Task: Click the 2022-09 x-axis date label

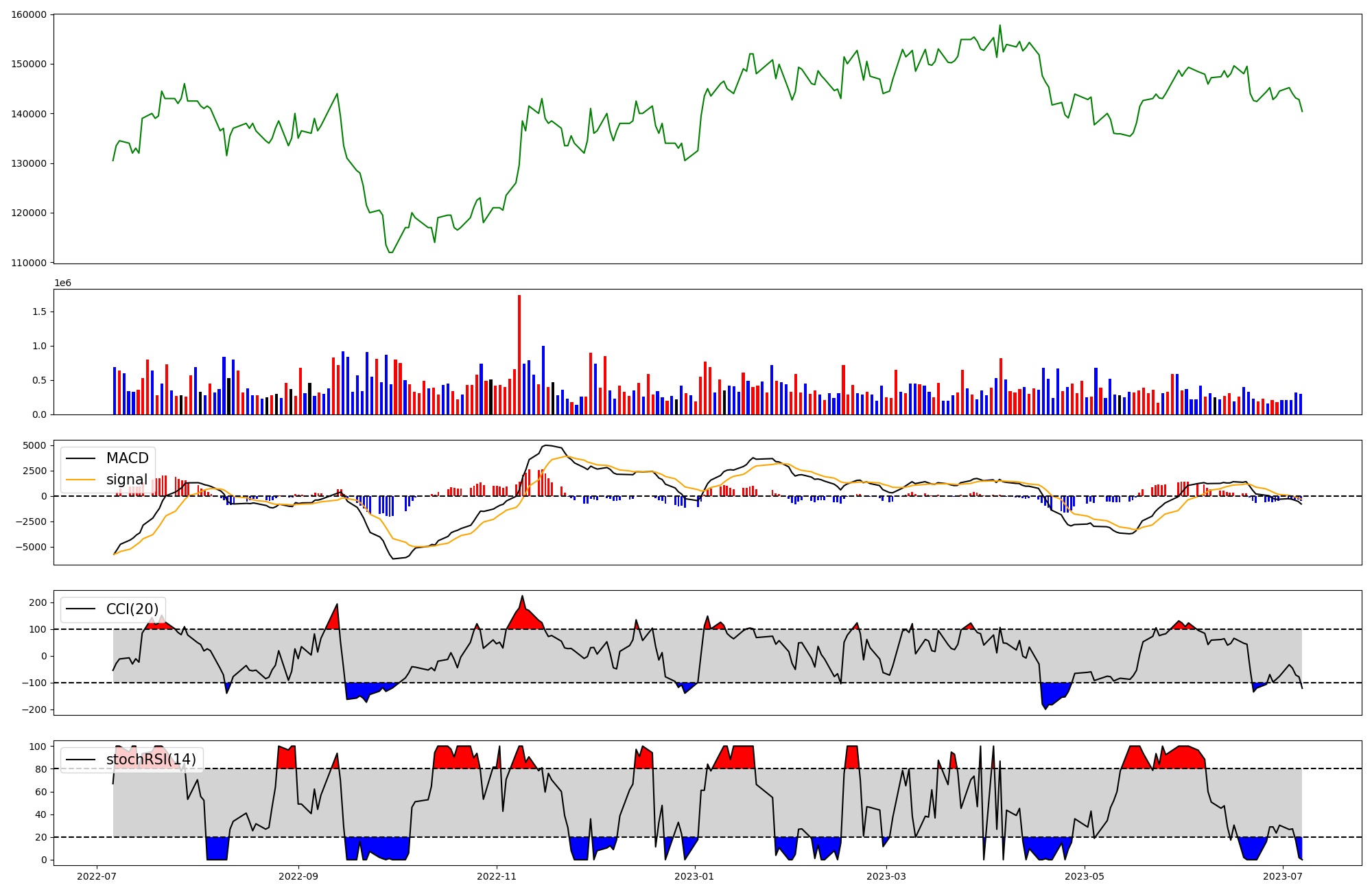Action: 298,876
